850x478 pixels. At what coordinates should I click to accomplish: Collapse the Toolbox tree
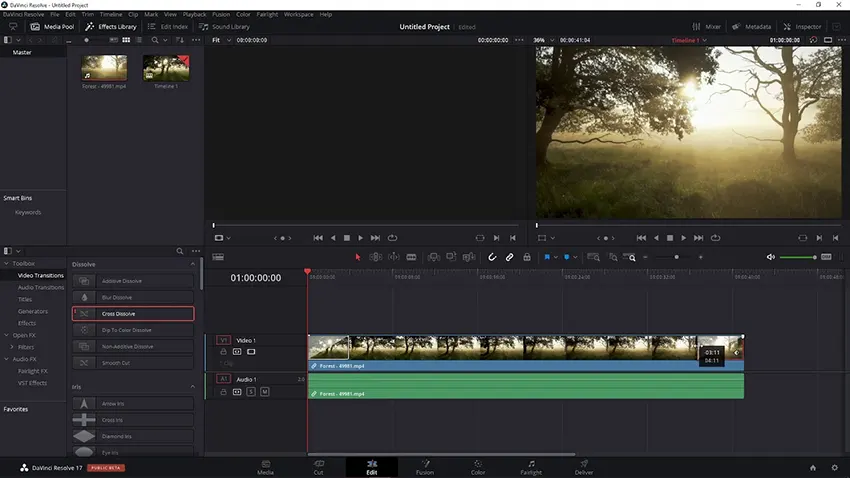7,263
